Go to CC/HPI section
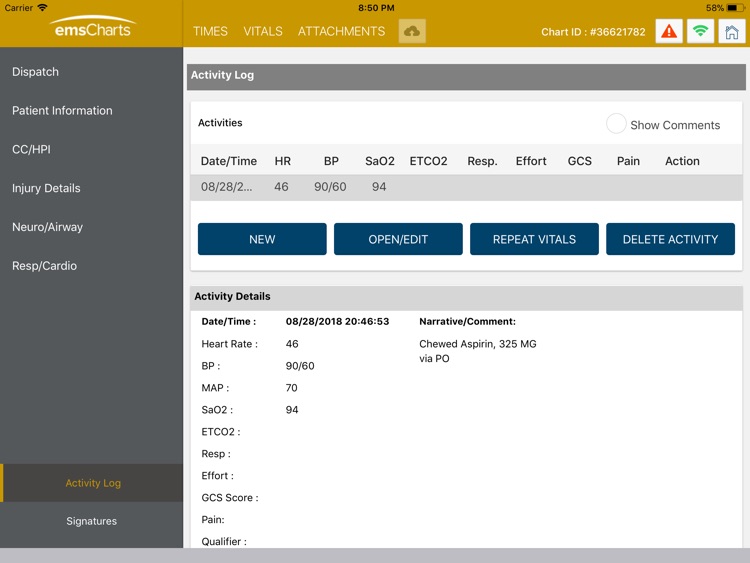The image size is (750, 563). pos(91,149)
